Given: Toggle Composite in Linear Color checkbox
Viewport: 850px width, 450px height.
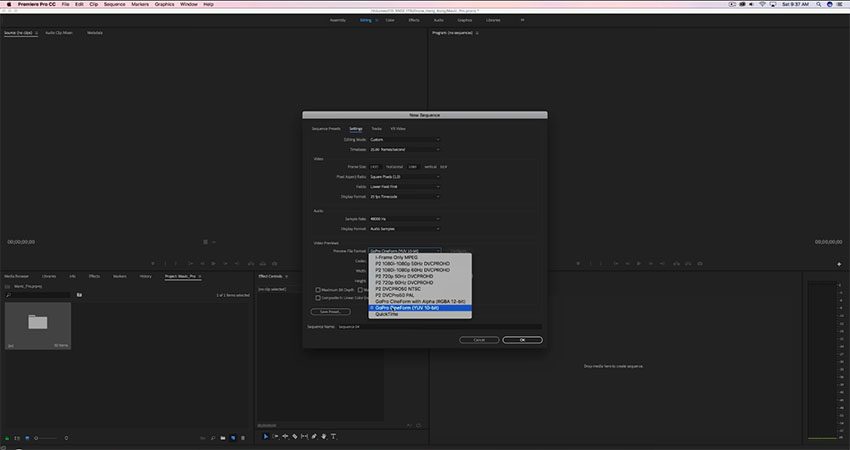Looking at the screenshot, I should [x=318, y=298].
